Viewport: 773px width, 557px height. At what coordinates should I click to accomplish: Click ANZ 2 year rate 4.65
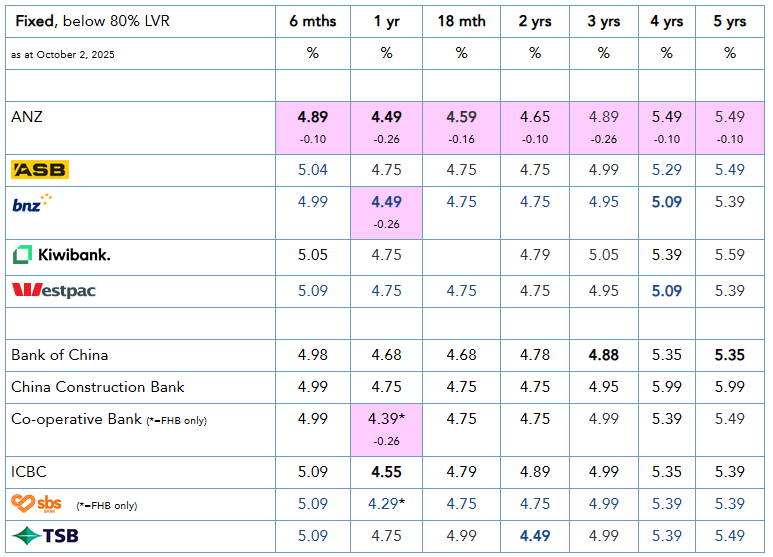coord(535,117)
